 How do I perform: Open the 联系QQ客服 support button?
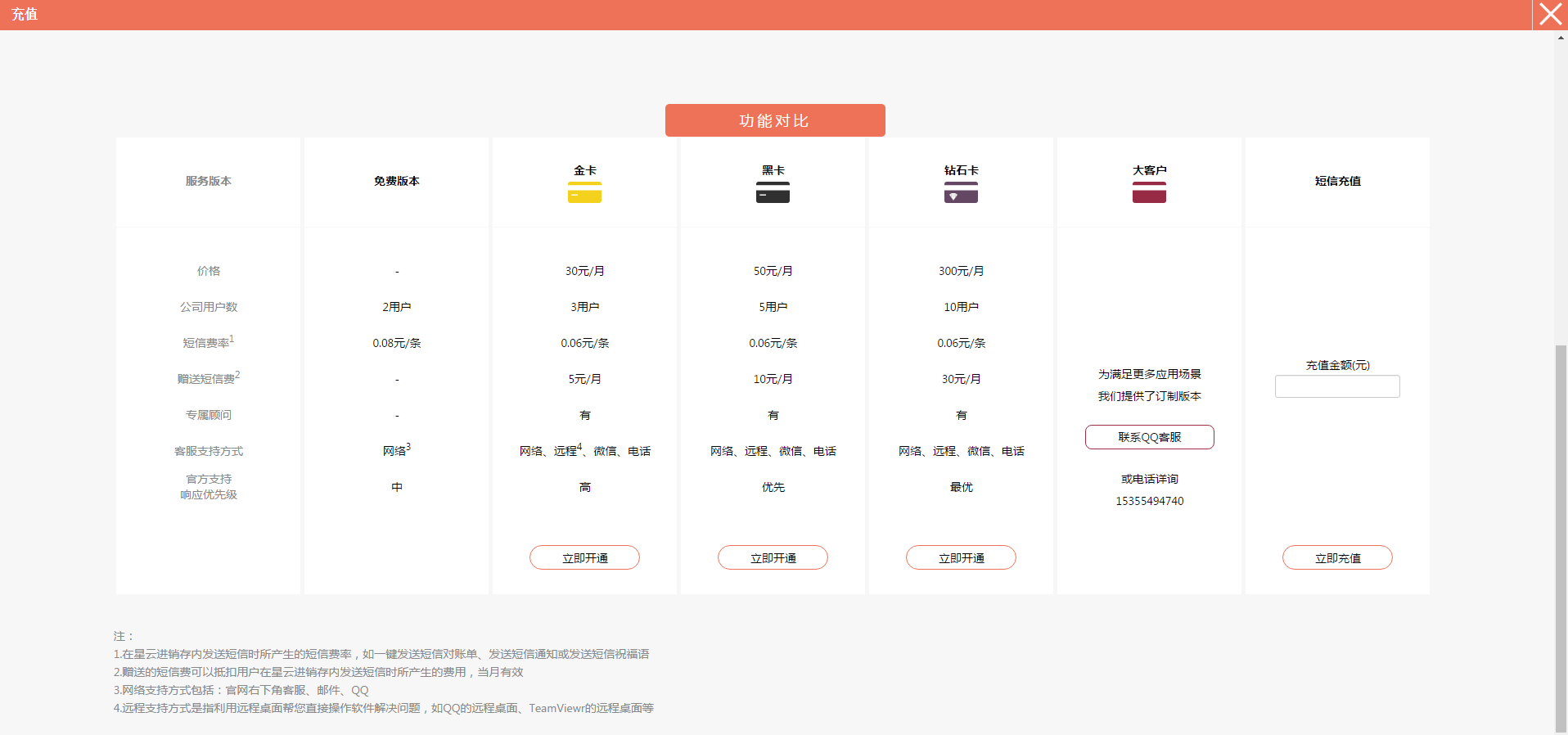pyautogui.click(x=1149, y=437)
